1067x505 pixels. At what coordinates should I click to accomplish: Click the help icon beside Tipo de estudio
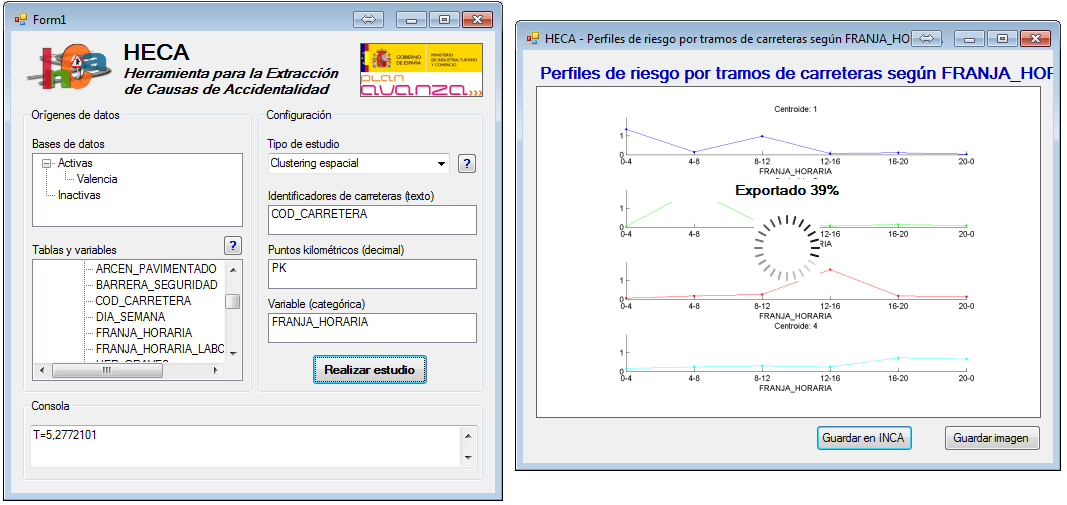(x=466, y=164)
